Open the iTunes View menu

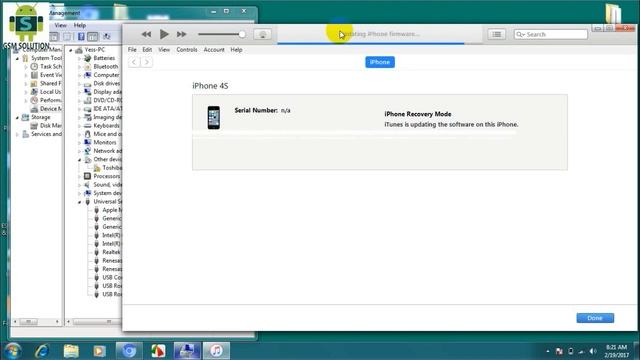pyautogui.click(x=164, y=49)
